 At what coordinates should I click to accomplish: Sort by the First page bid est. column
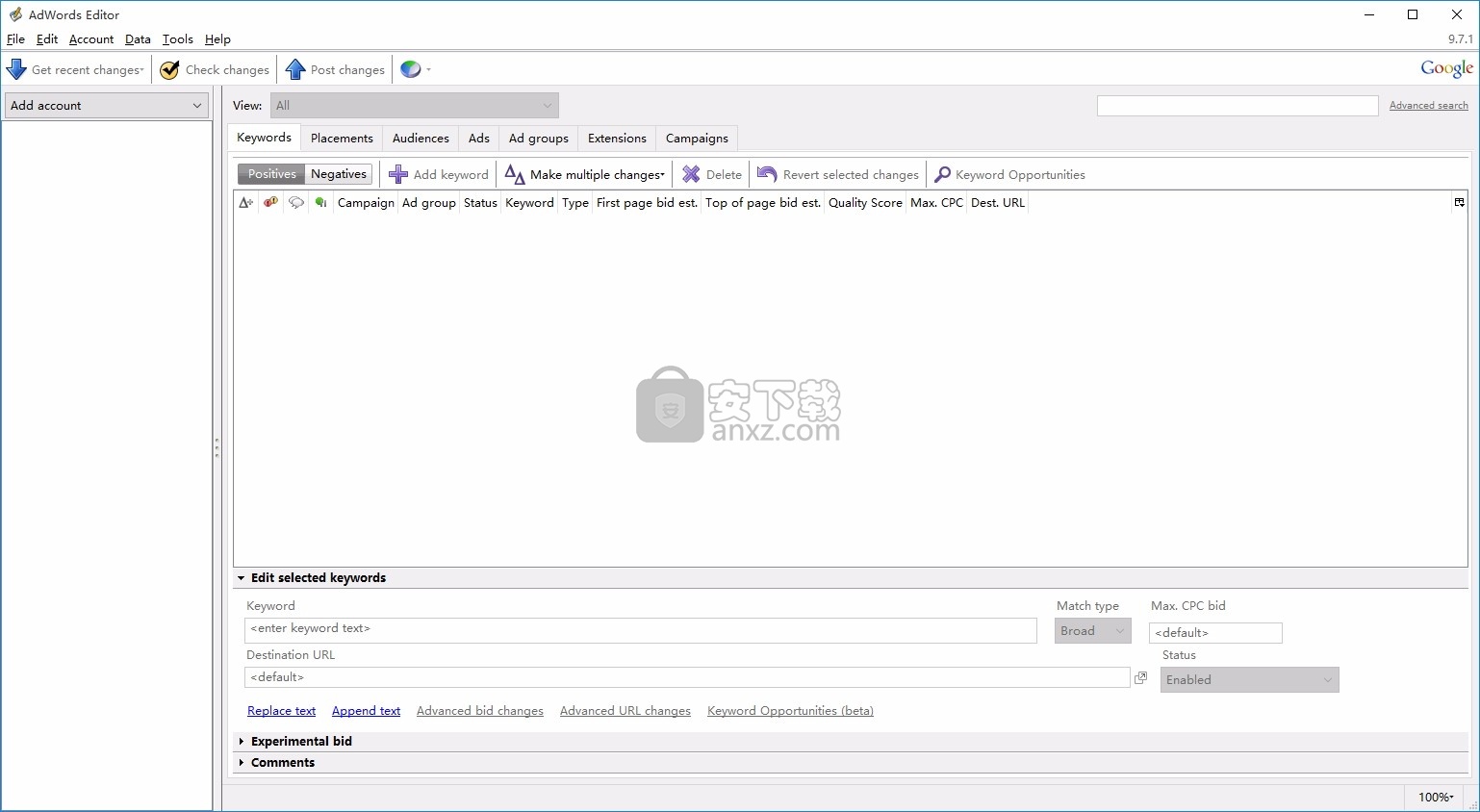(647, 202)
